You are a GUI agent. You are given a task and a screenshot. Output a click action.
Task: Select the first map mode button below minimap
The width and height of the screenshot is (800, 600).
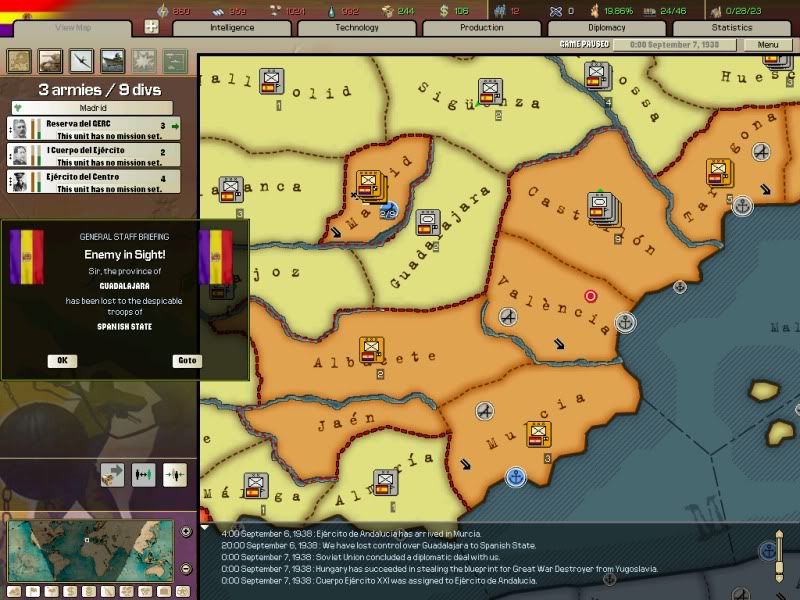pos(14,592)
